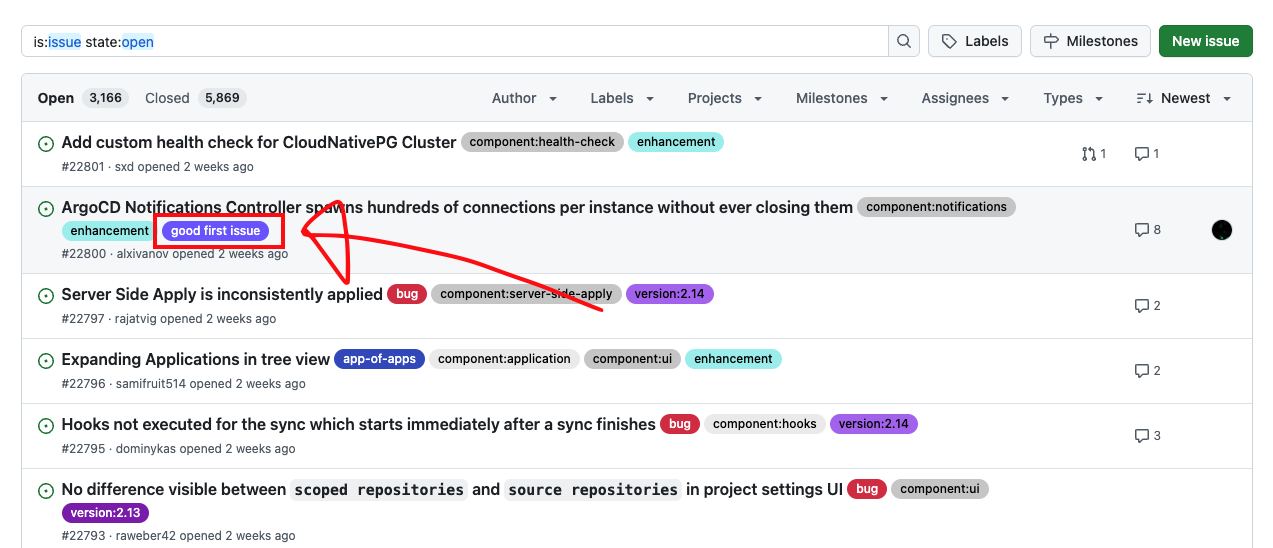This screenshot has width=1273, height=548.
Task: Open the Newest sort dropdown
Action: [x=1184, y=98]
